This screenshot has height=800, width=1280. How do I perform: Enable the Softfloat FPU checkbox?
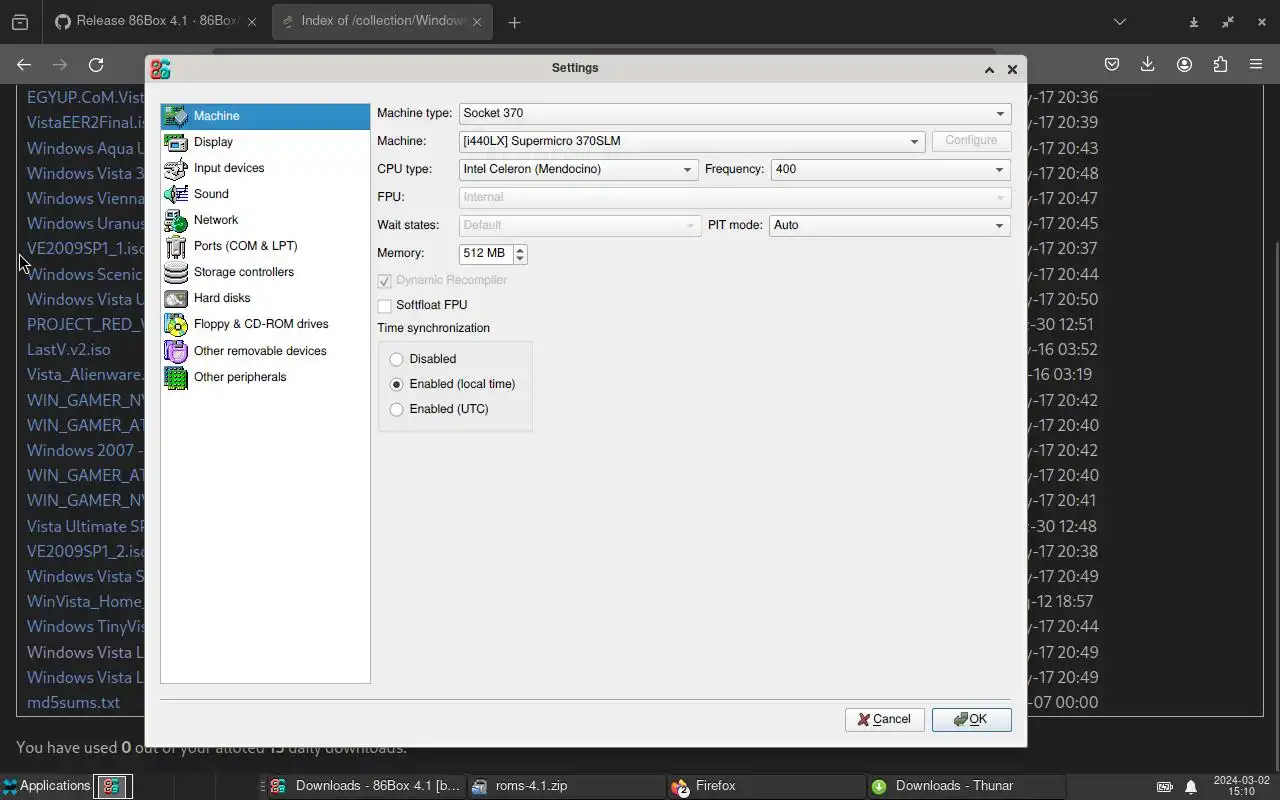point(385,306)
